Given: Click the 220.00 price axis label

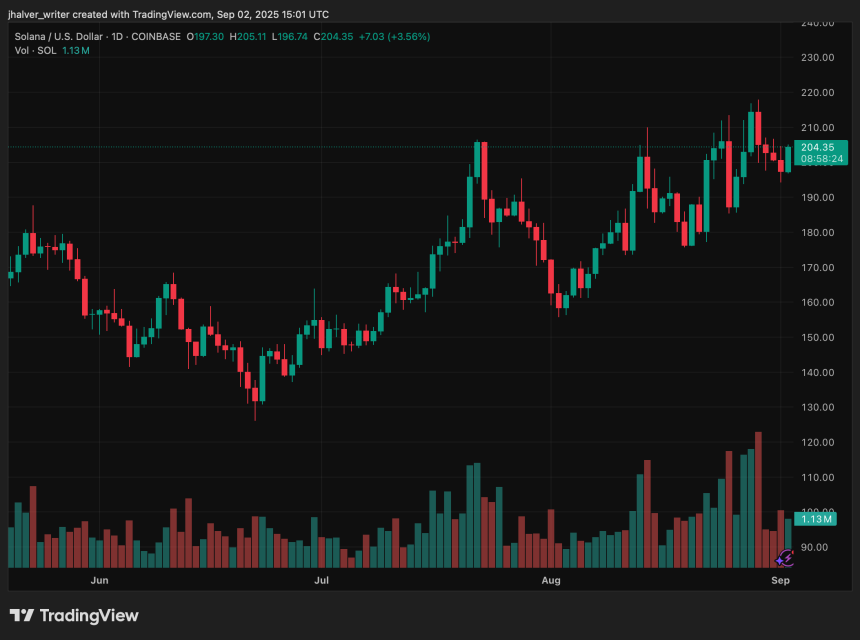Looking at the screenshot, I should point(819,93).
